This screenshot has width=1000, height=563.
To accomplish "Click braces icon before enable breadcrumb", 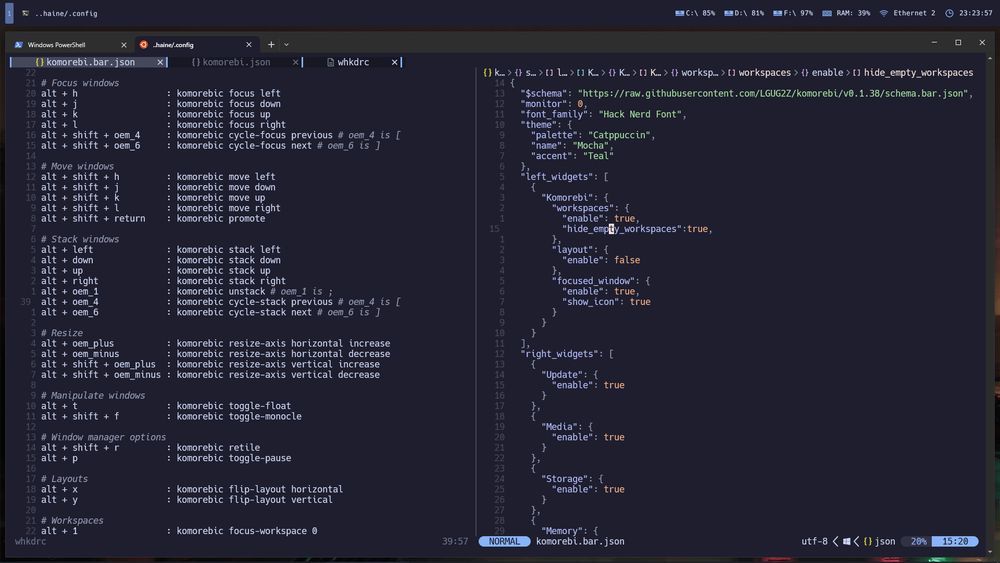I will pos(804,73).
